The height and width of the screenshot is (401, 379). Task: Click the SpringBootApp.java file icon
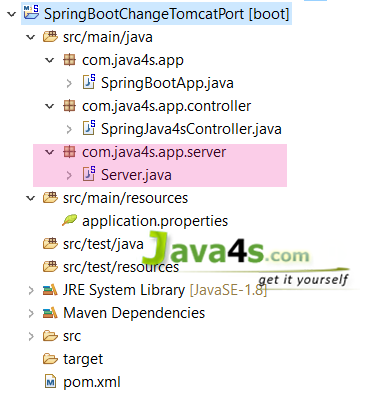[89, 82]
